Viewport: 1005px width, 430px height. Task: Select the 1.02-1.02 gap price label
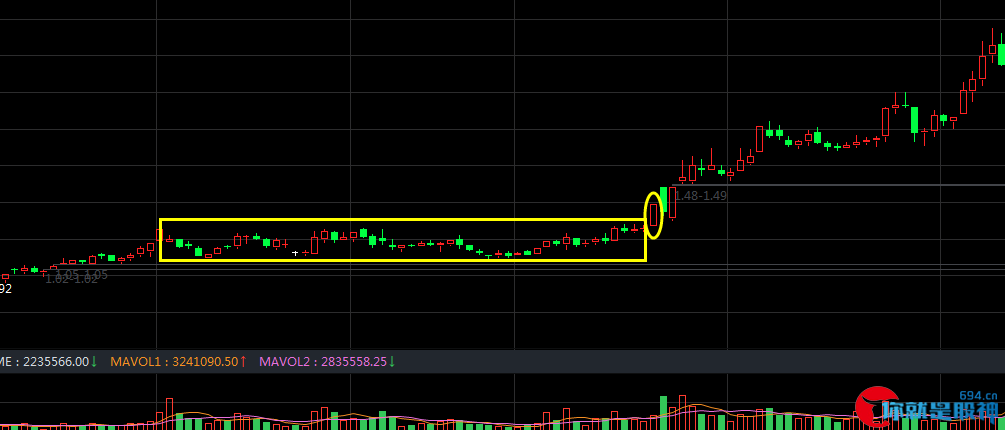71,279
